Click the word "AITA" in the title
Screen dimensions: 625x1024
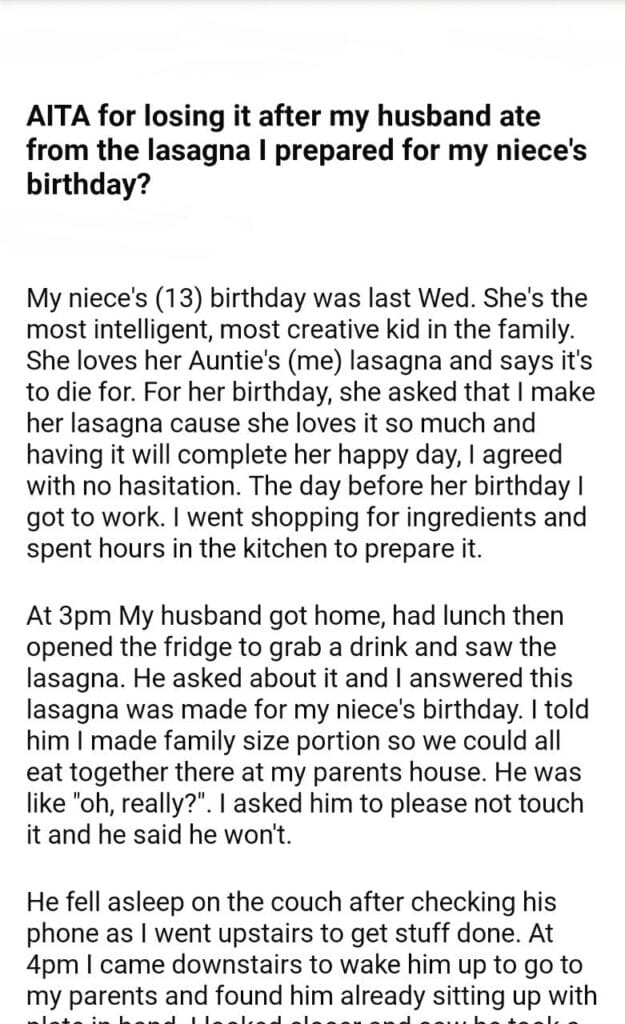coord(55,117)
